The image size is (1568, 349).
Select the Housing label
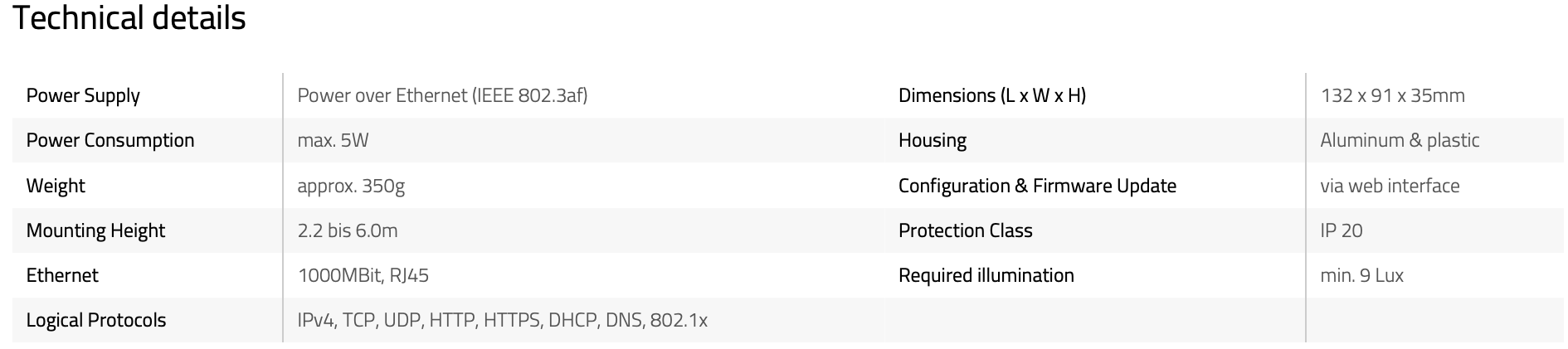[933, 140]
